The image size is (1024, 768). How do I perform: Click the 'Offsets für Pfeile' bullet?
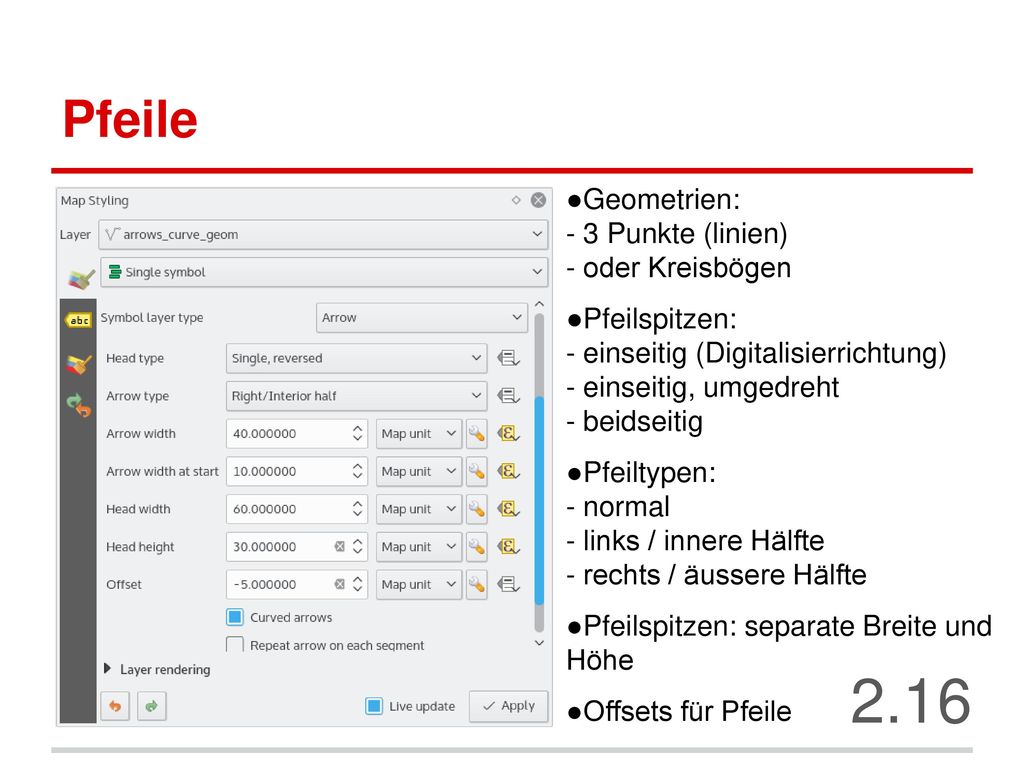679,711
